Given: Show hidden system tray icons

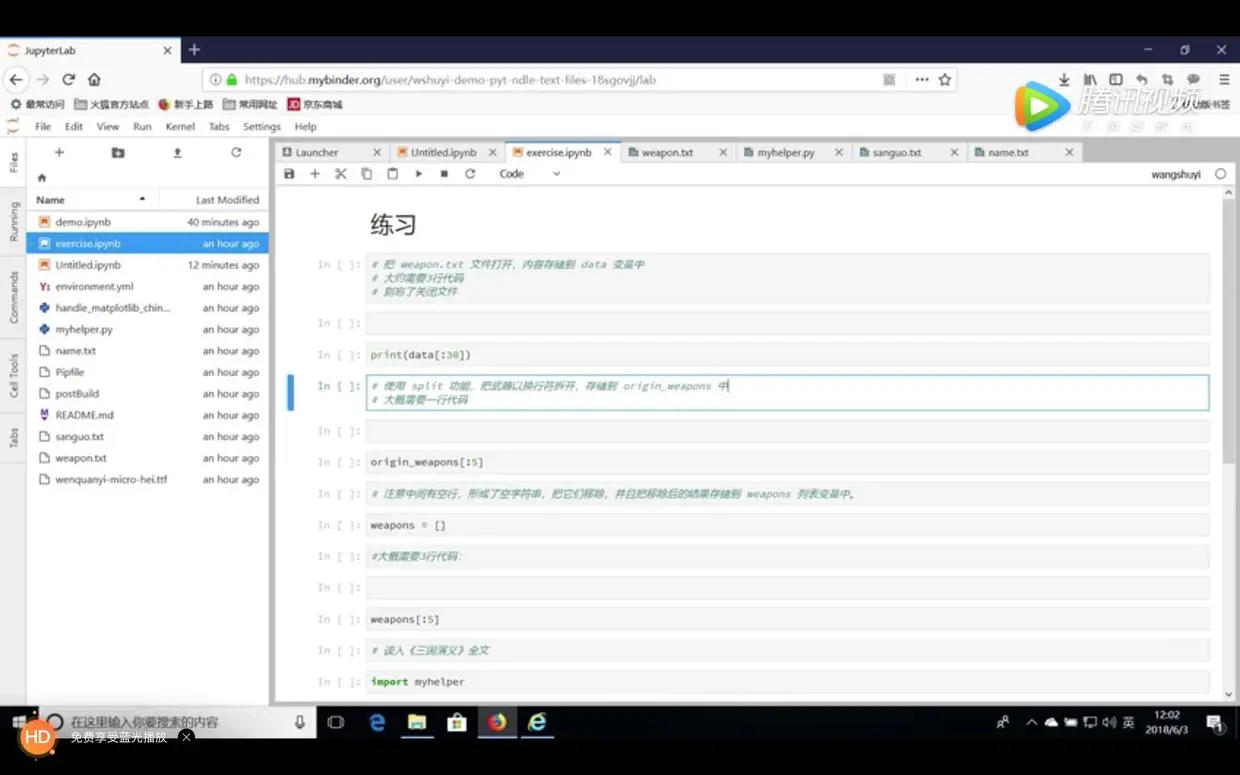Looking at the screenshot, I should pos(1031,722).
